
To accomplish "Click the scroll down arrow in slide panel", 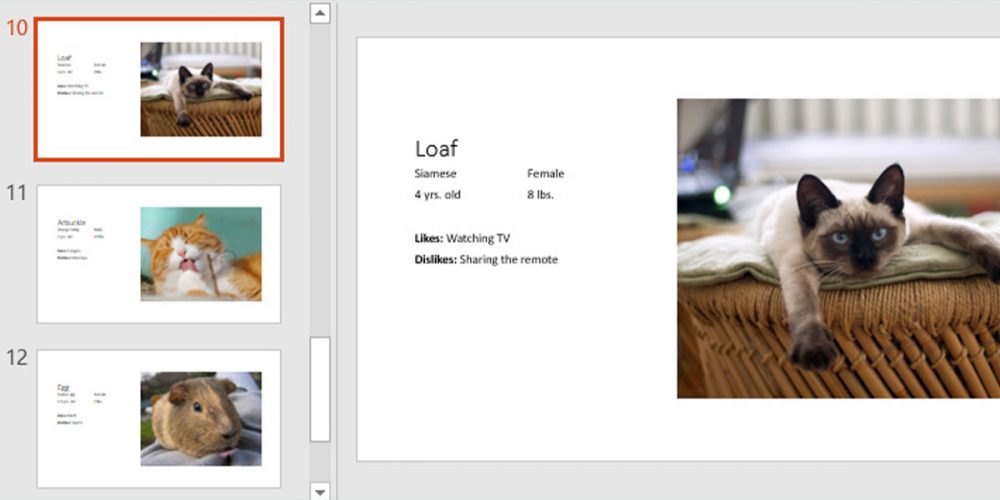I will coord(320,490).
